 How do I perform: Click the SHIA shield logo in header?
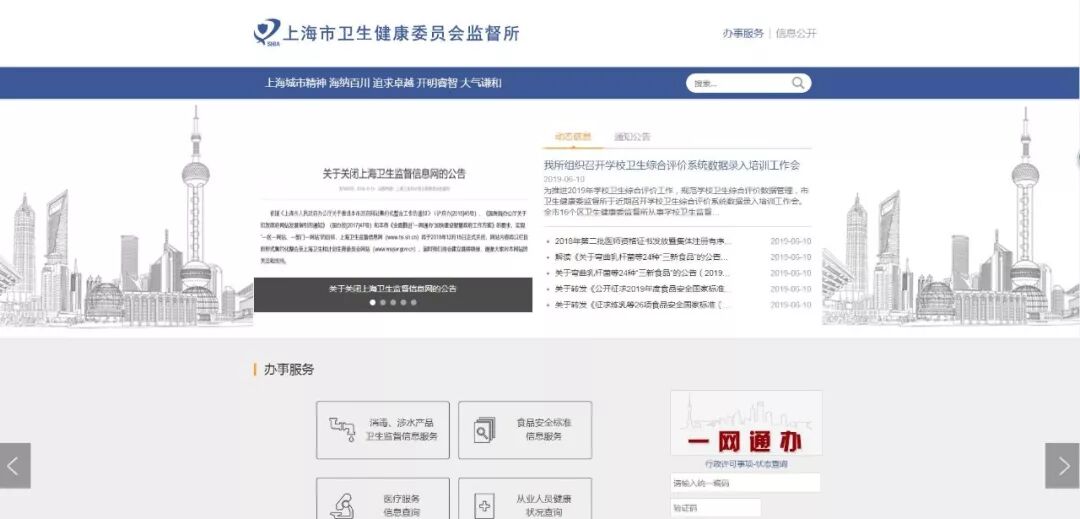click(x=267, y=32)
